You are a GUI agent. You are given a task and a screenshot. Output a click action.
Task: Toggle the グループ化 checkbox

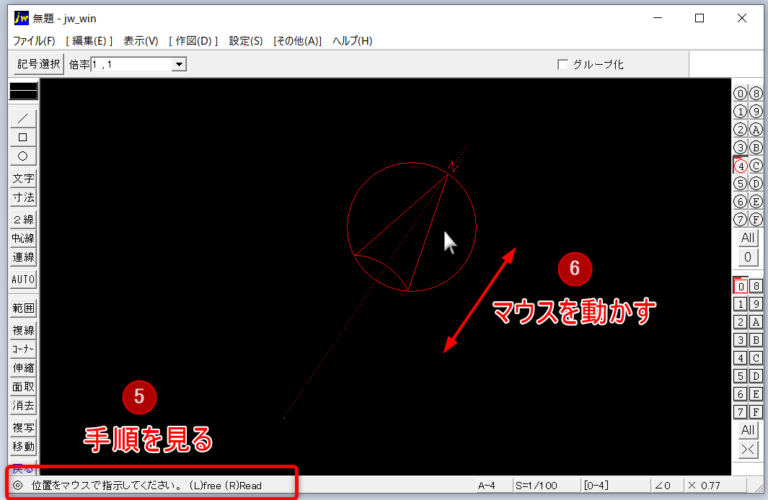click(x=563, y=64)
